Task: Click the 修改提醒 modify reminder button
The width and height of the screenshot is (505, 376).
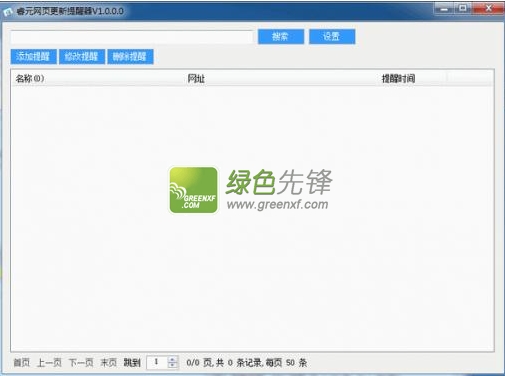Action: (82, 56)
